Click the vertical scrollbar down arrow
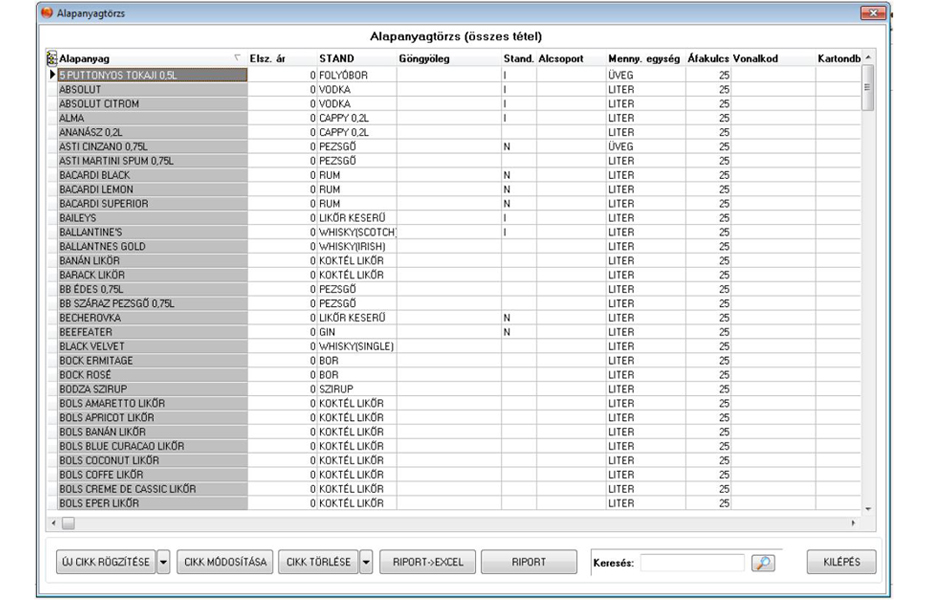Image resolution: width=940 pixels, height=600 pixels. (868, 509)
